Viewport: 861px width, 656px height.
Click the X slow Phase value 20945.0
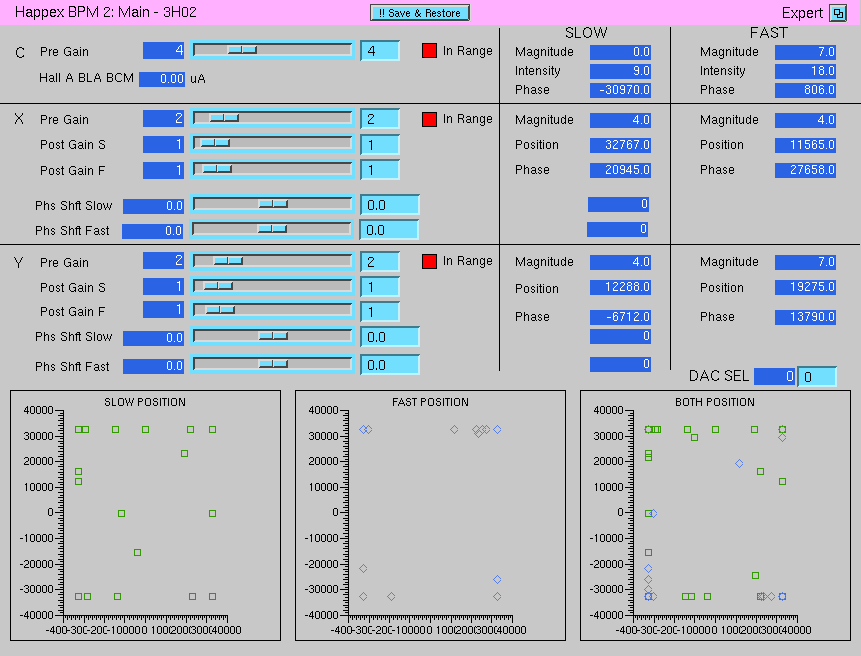click(620, 170)
